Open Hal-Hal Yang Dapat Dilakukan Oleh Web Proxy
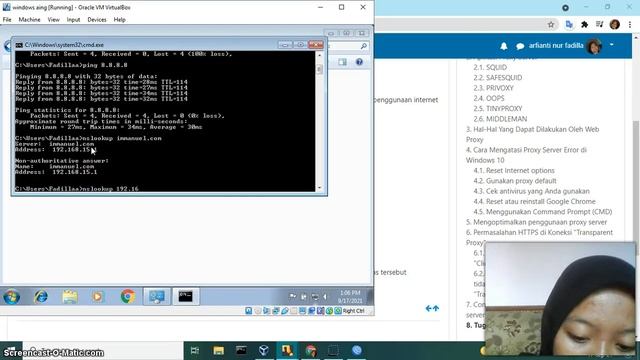The width and height of the screenshot is (640, 360). coord(533,134)
